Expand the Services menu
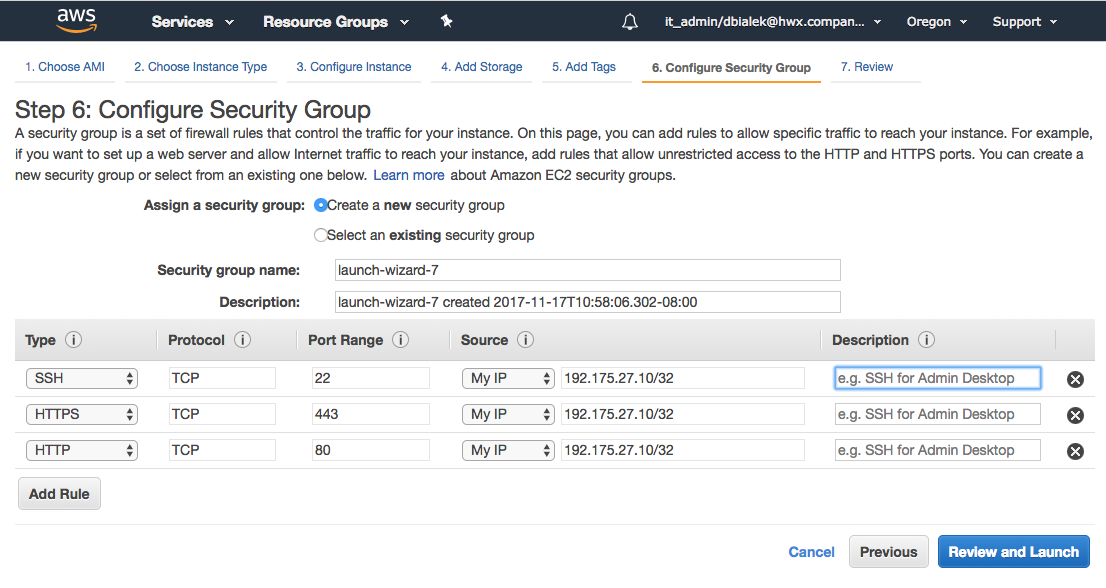1106x588 pixels. pyautogui.click(x=192, y=22)
